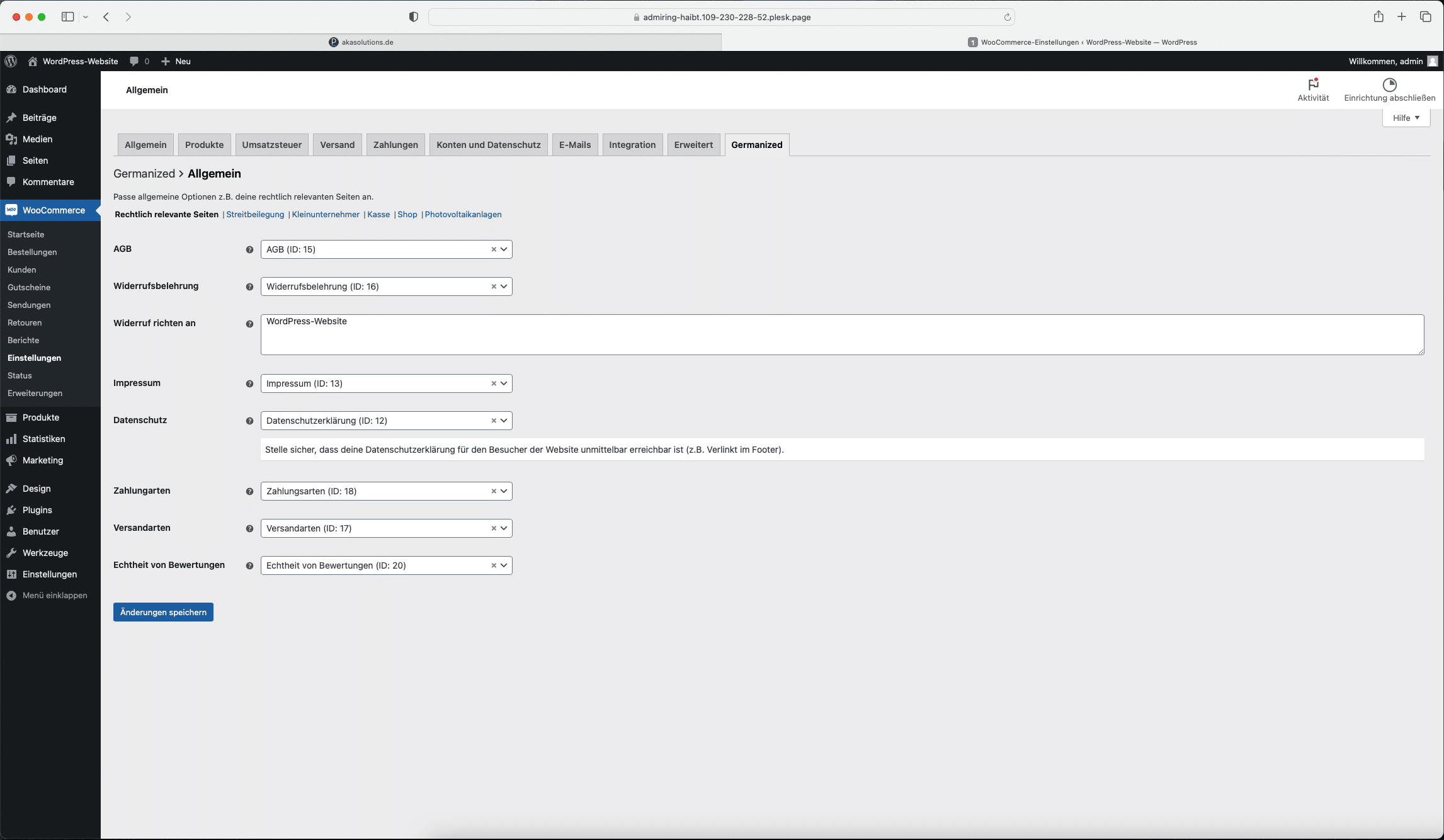The width and height of the screenshot is (1444, 840).
Task: Show help tooltip for Datenschutz
Action: coord(249,421)
